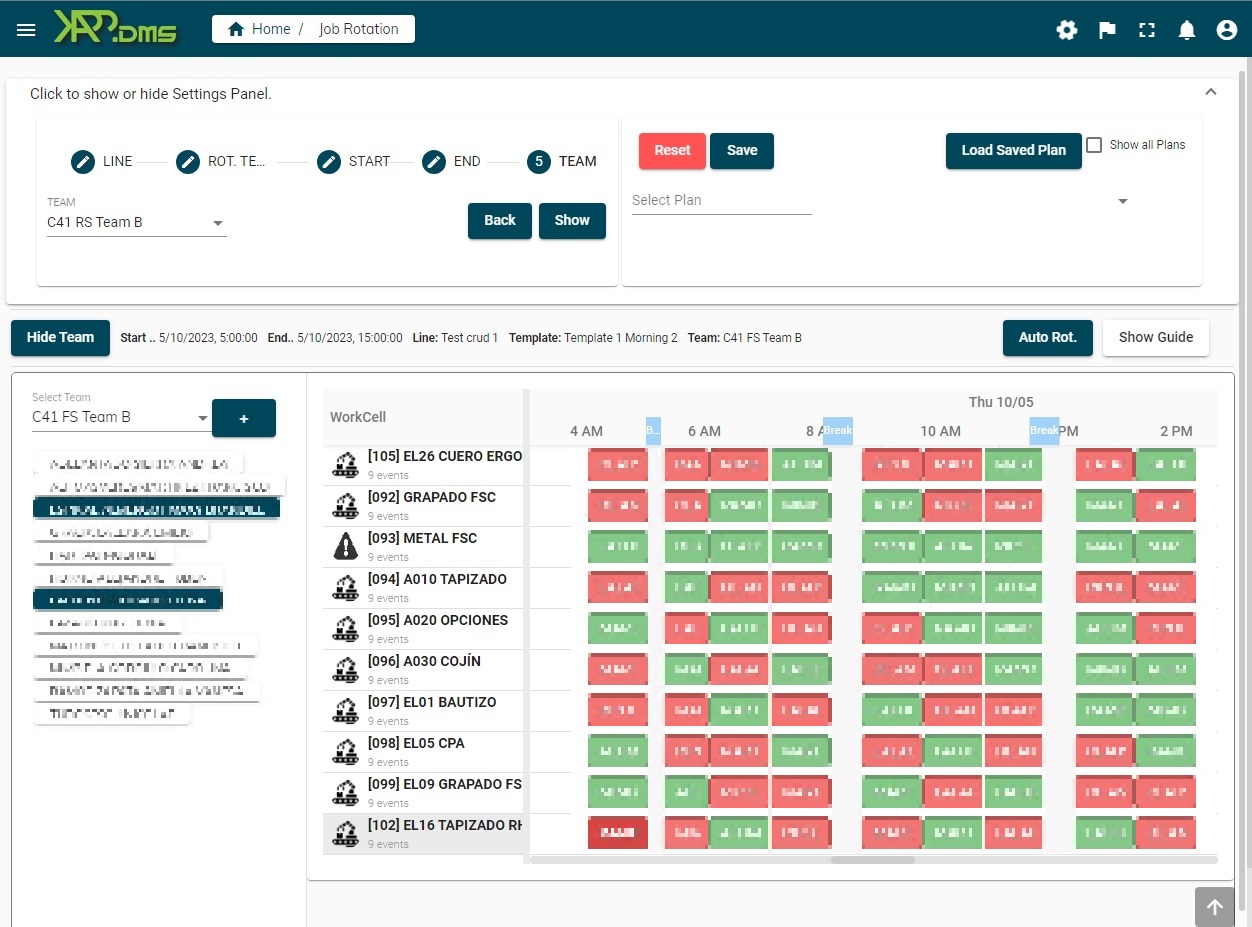Click the scroll-to-top arrow button
Image resolution: width=1252 pixels, height=927 pixels.
[1214, 907]
